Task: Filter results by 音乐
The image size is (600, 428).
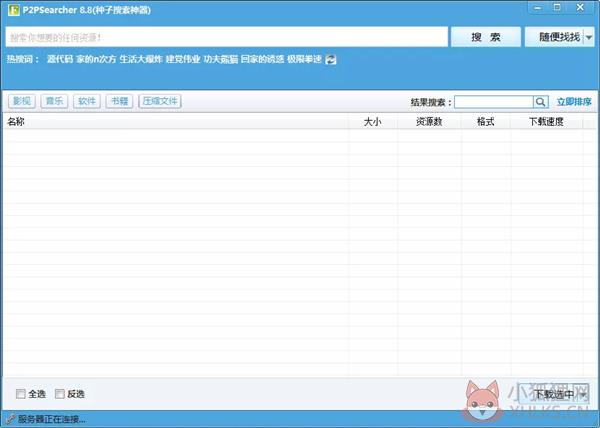Action: 54,101
